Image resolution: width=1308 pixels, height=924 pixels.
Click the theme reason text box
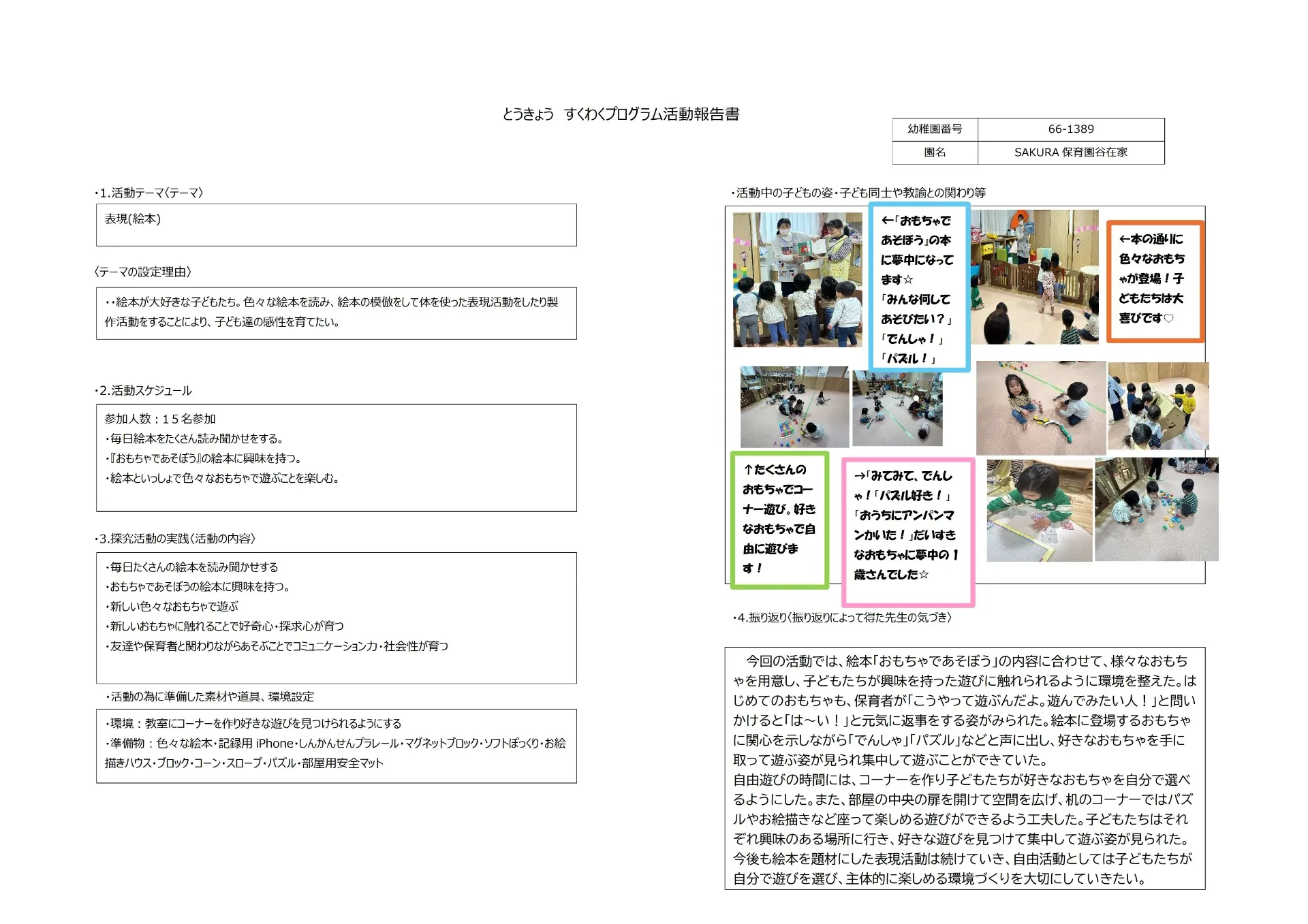tap(336, 313)
